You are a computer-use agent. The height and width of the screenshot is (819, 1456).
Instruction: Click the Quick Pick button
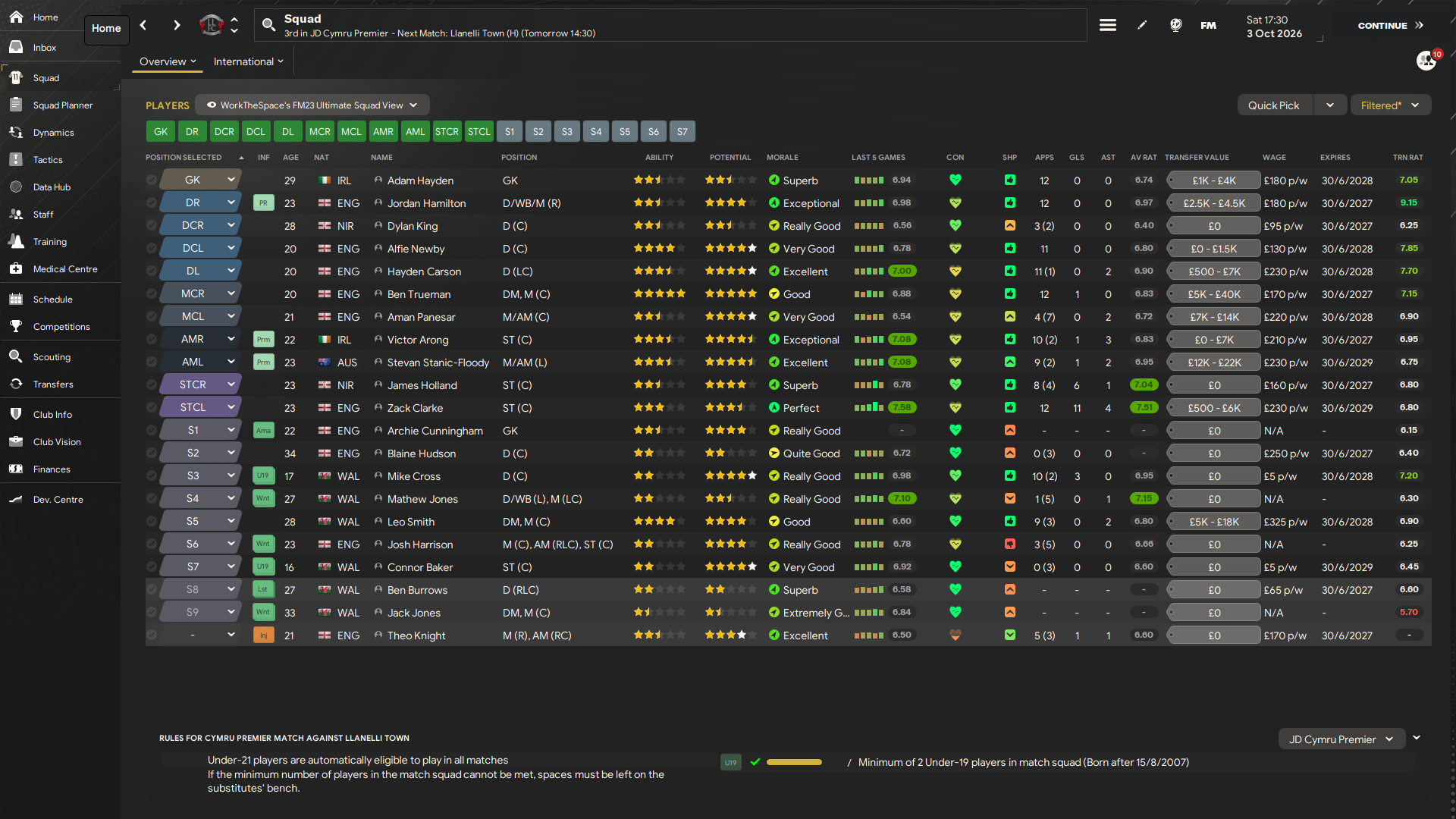1274,105
